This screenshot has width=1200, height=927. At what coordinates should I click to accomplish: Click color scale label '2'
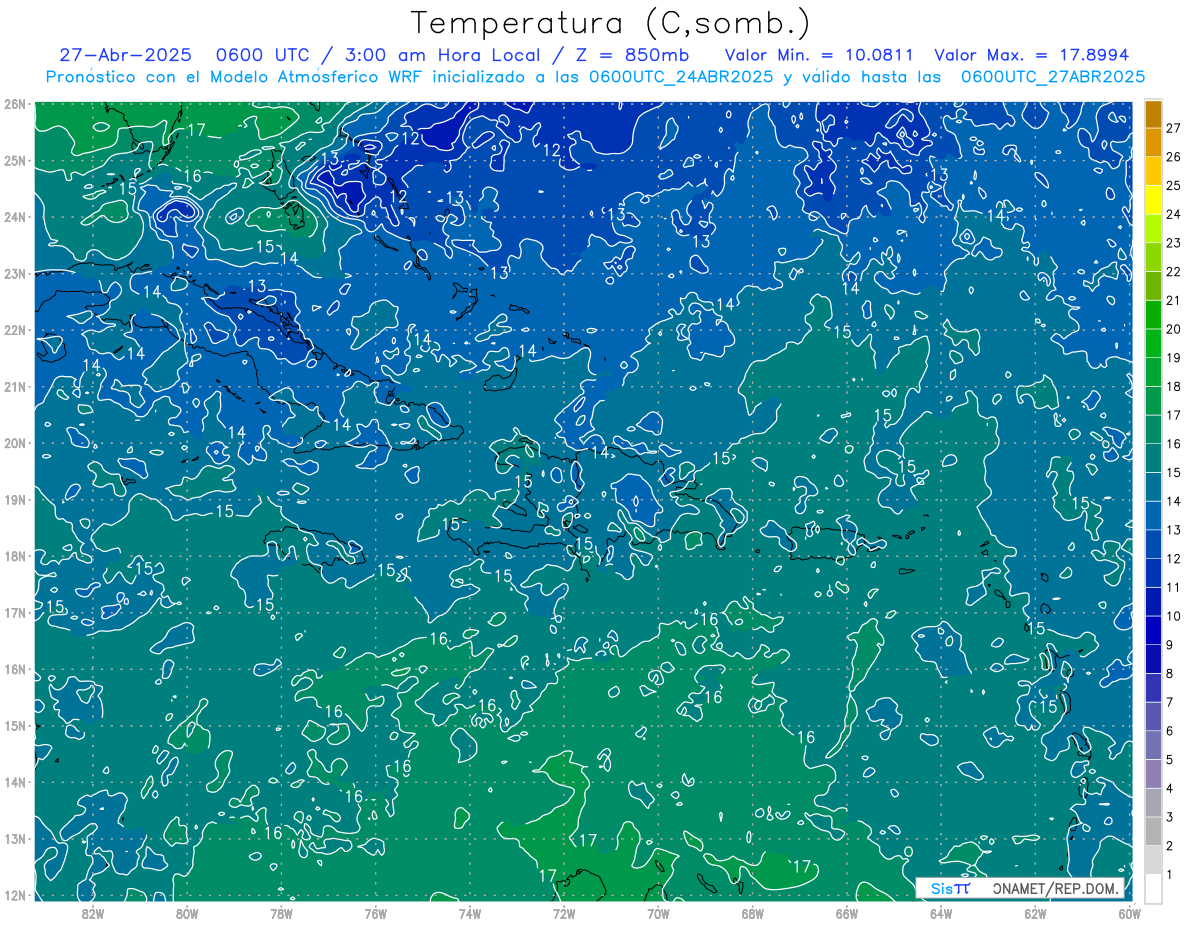[1170, 845]
